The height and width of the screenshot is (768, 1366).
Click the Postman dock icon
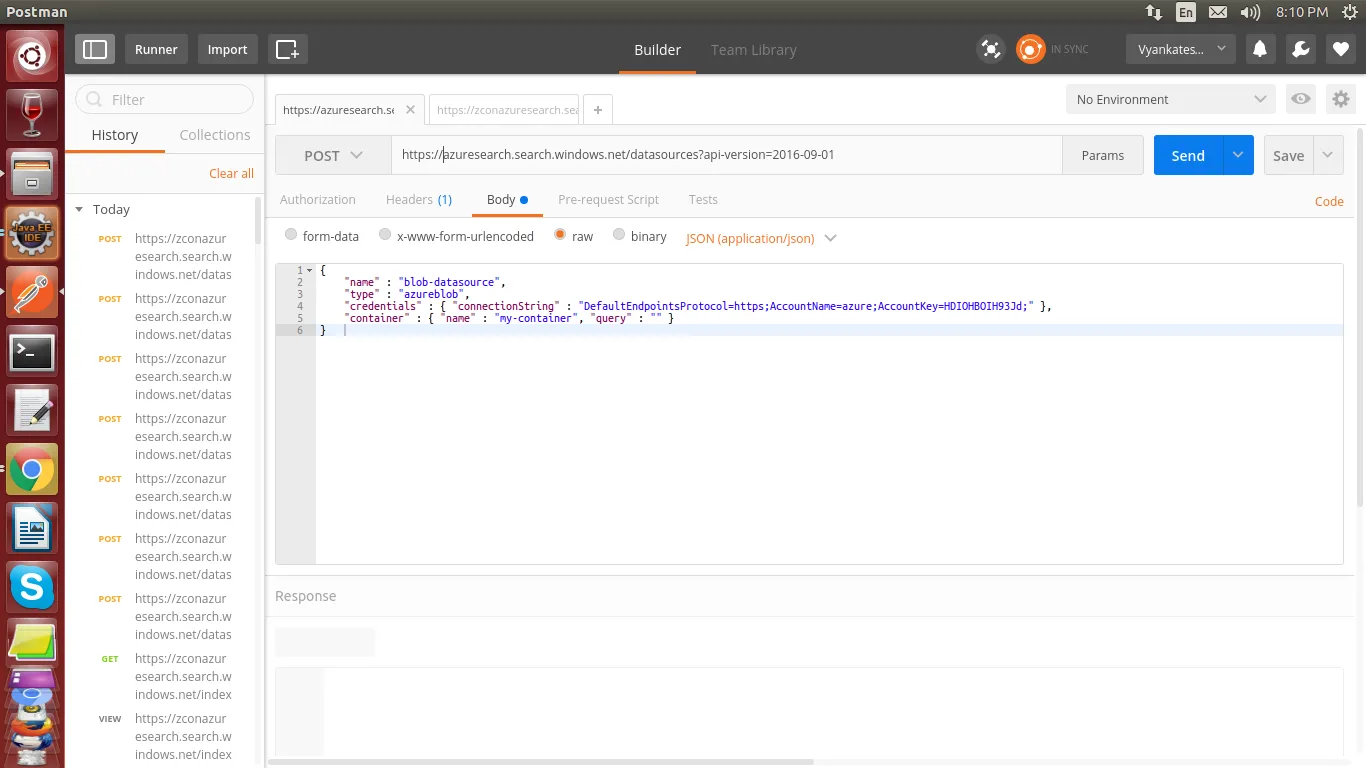click(x=32, y=291)
